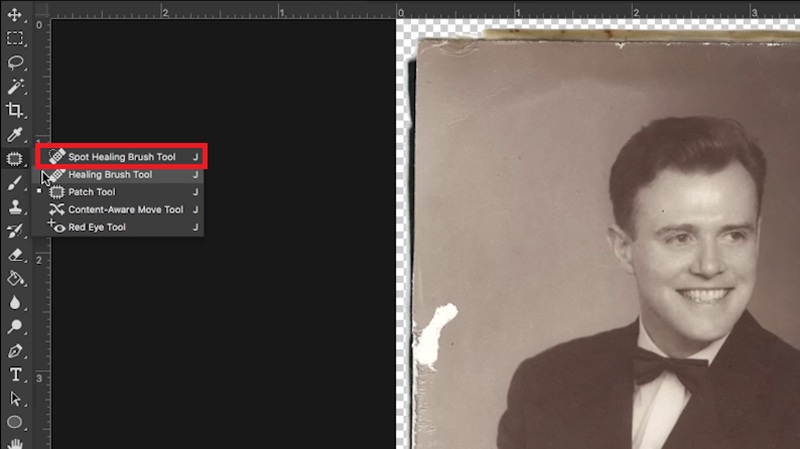Screen dimensions: 800x449
Task: Activate the Type tool
Action: [15, 375]
